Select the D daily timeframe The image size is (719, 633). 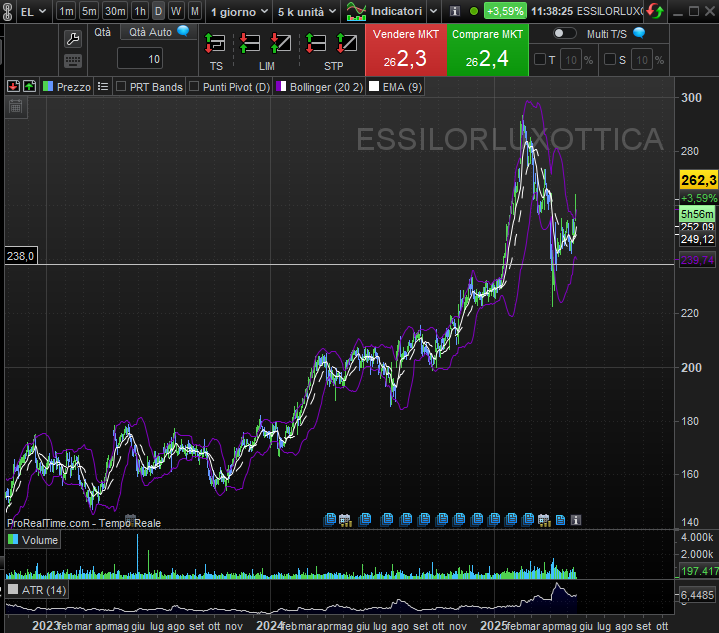tap(158, 11)
